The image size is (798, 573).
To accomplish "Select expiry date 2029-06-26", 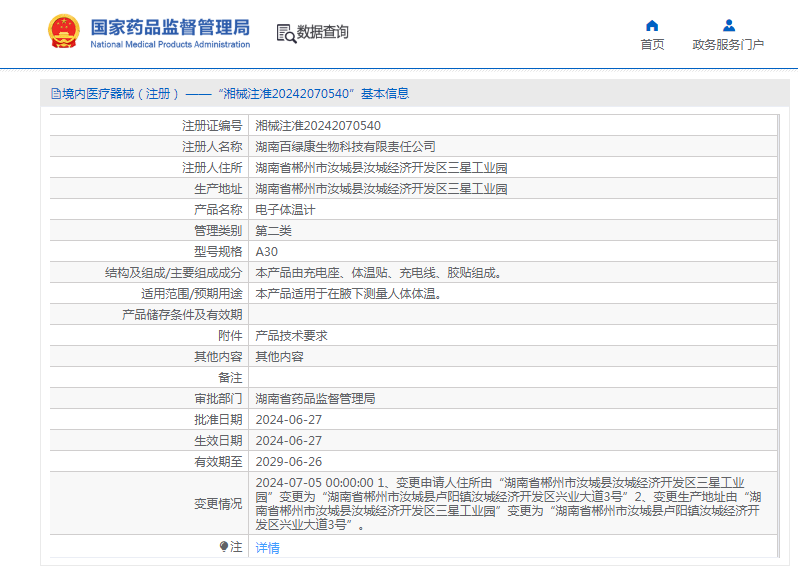I will point(289,462).
